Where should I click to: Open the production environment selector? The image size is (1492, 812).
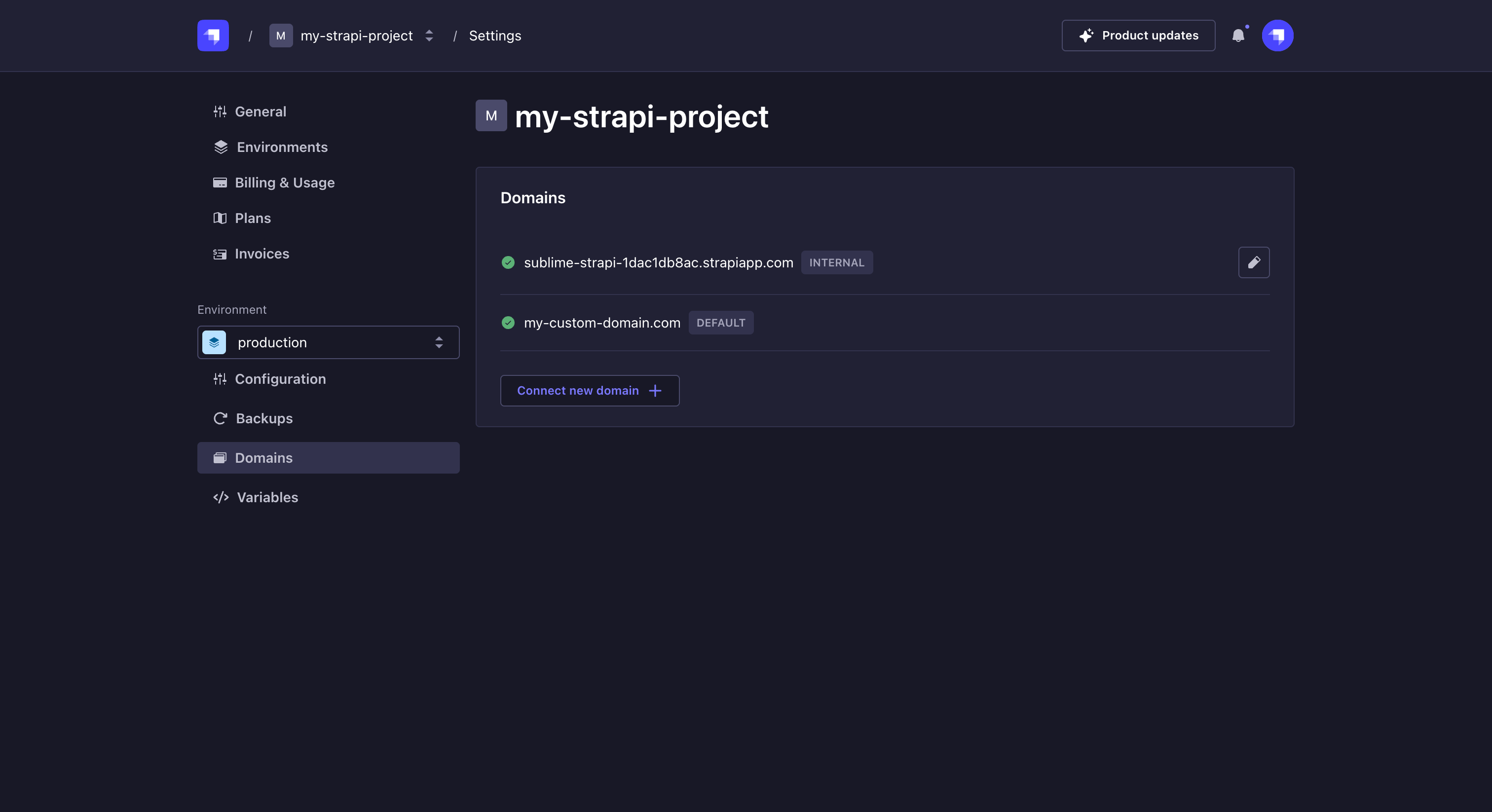pos(328,342)
